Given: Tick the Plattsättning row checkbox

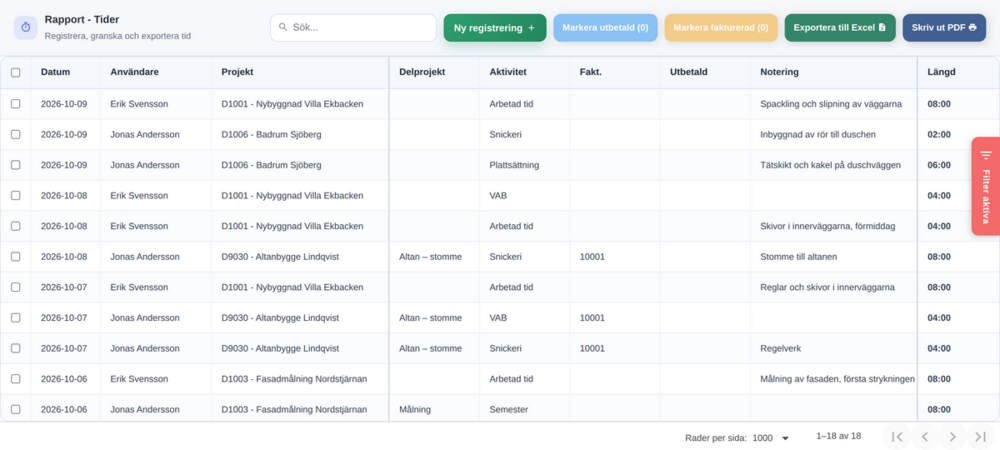Looking at the screenshot, I should (15, 164).
